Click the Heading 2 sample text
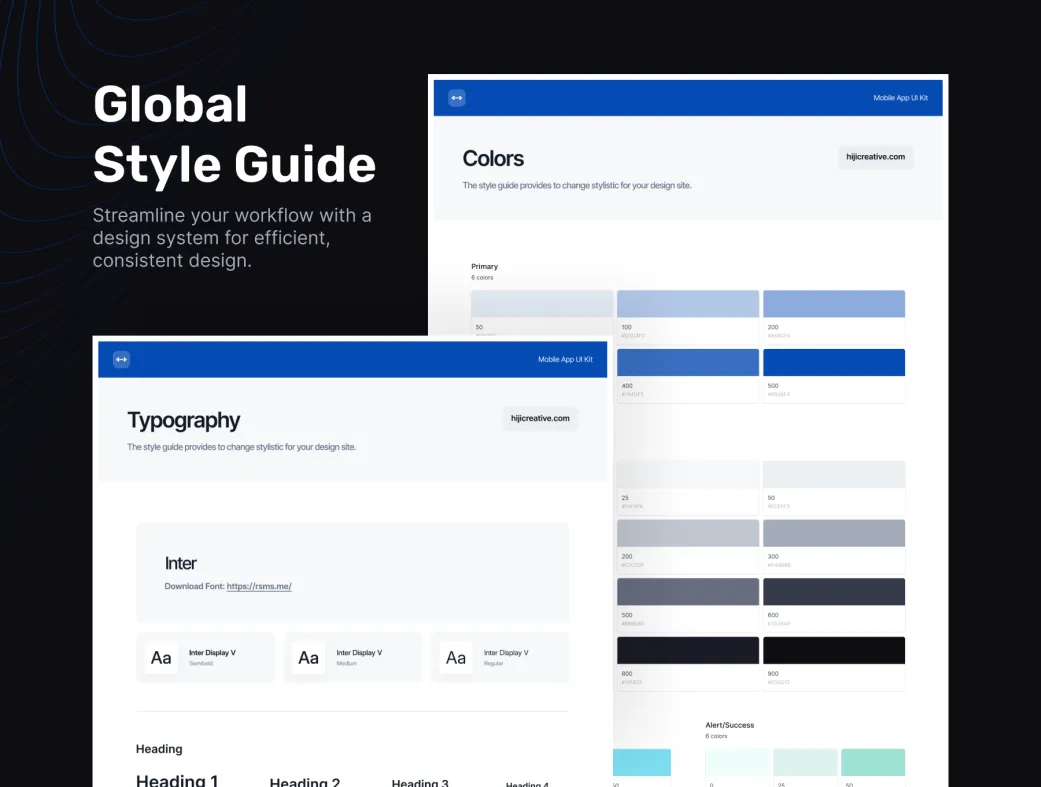 pyautogui.click(x=305, y=782)
